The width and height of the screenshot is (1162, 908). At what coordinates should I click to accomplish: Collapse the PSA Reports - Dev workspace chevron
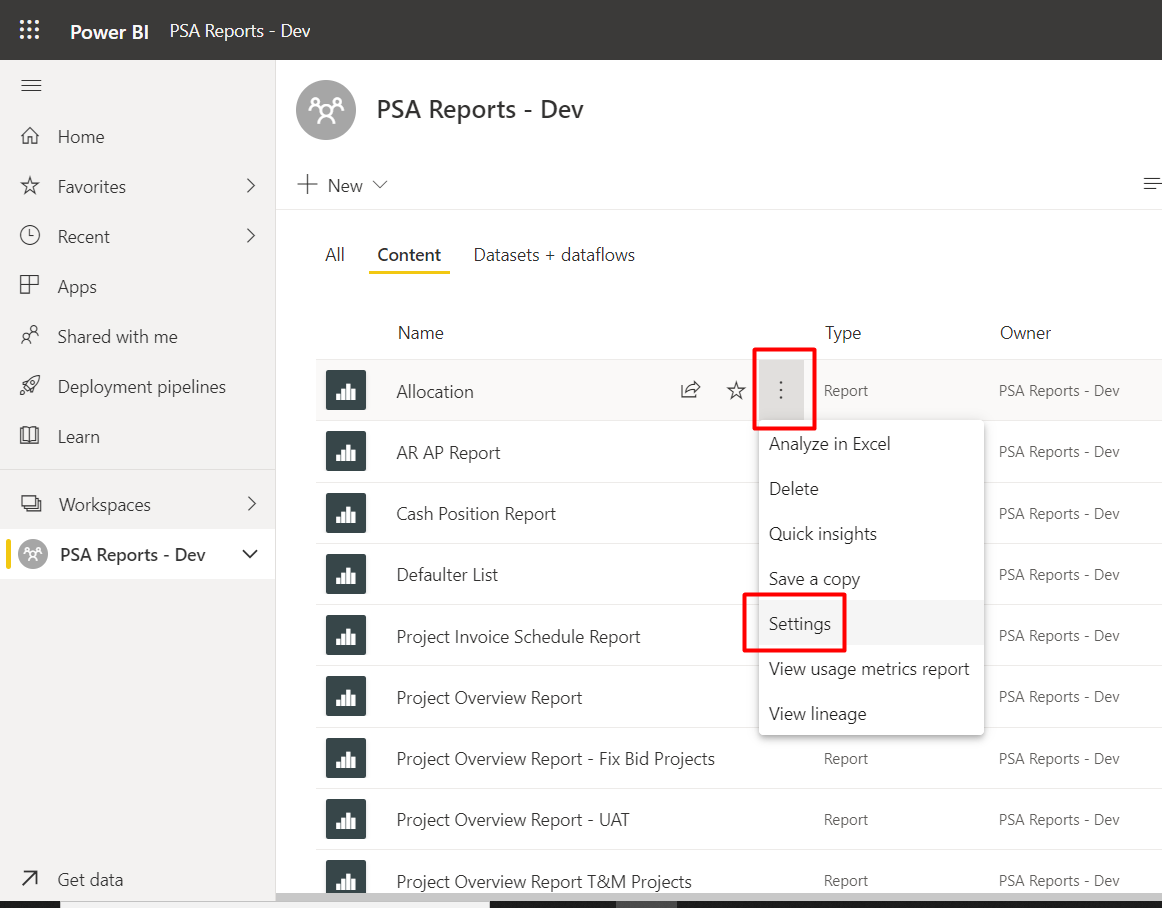point(250,555)
